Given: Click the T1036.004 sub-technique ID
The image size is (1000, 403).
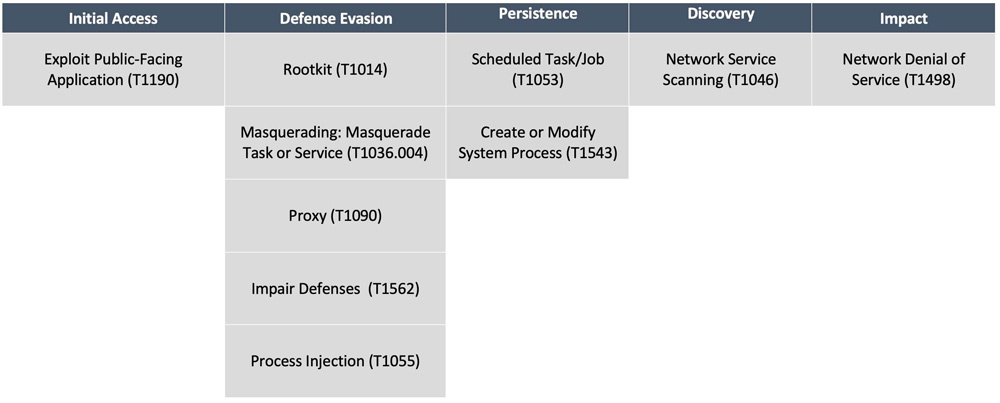Looking at the screenshot, I should click(x=386, y=153).
